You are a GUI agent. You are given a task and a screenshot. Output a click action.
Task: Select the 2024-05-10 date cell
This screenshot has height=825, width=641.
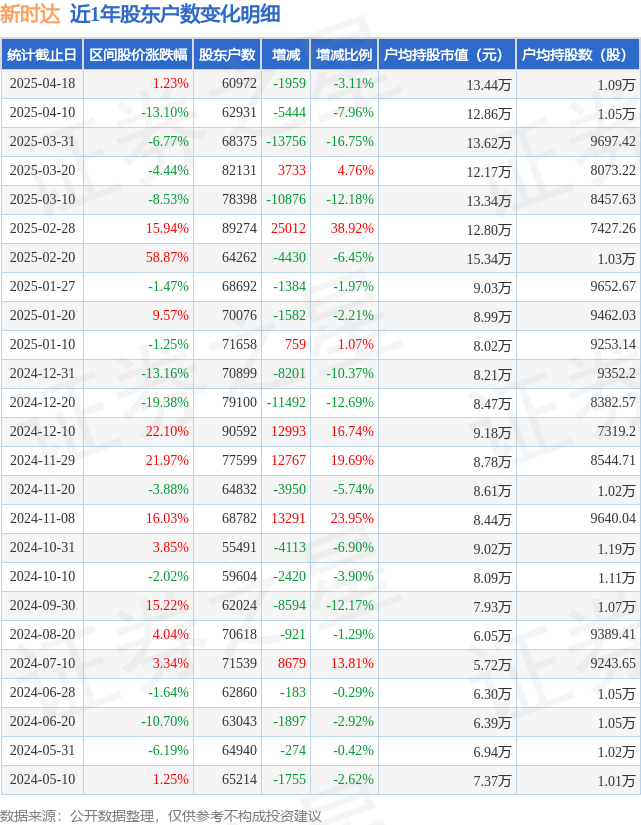42,779
